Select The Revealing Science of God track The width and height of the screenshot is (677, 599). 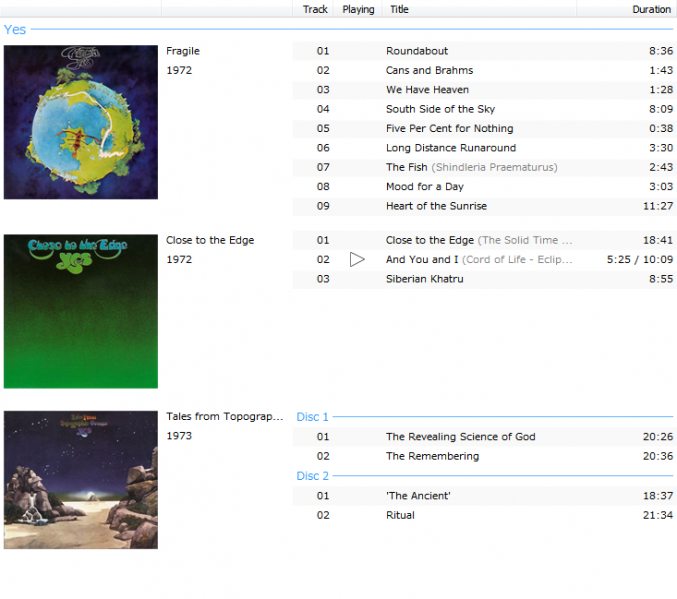pos(460,437)
